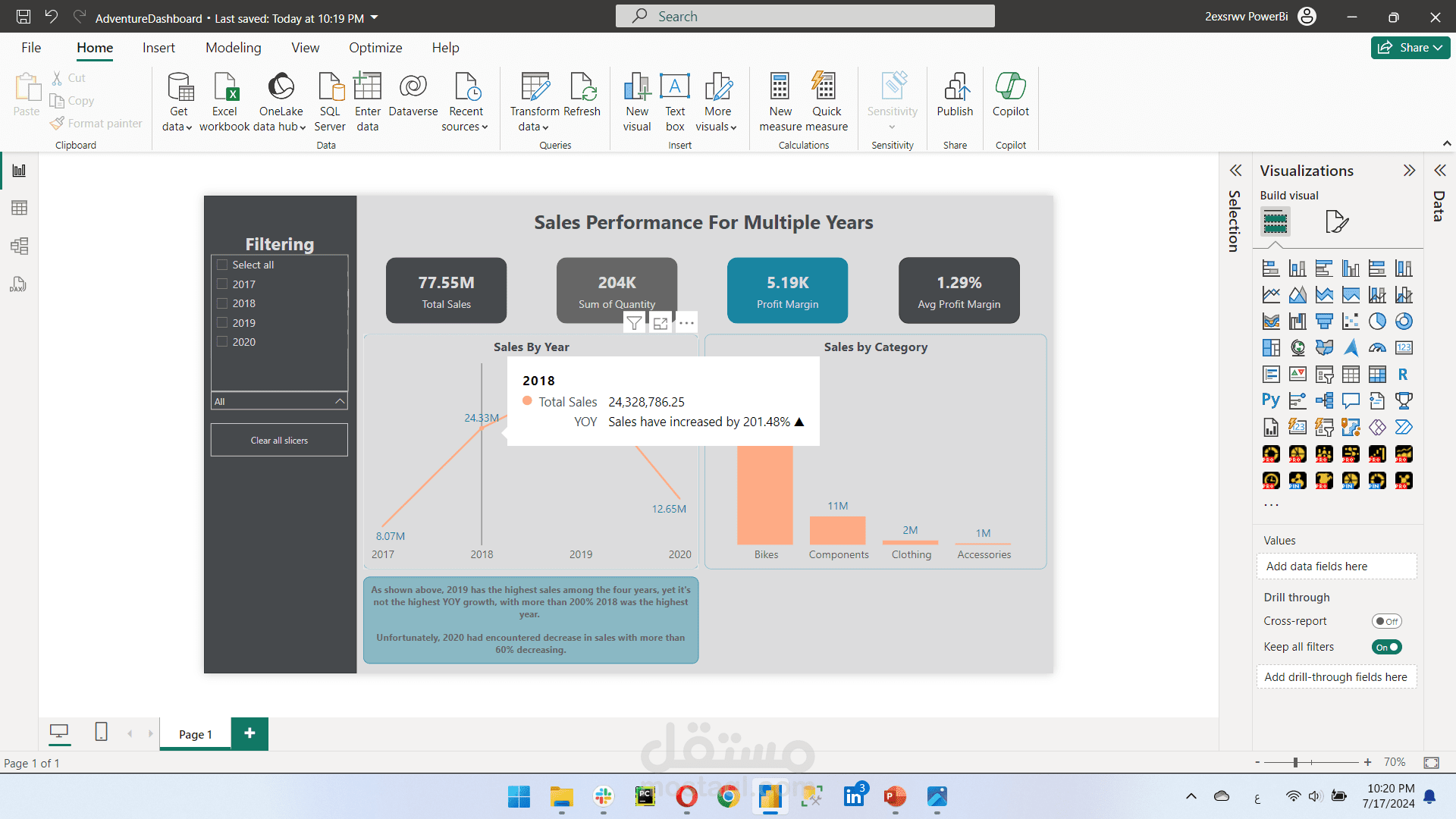
Task: Click the Refresh queries icon
Action: [x=582, y=95]
